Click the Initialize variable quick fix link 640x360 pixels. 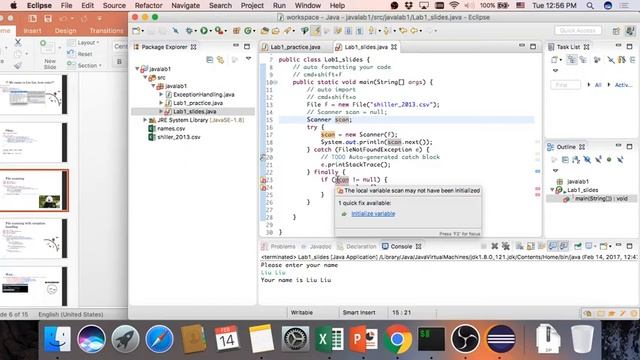pos(373,213)
